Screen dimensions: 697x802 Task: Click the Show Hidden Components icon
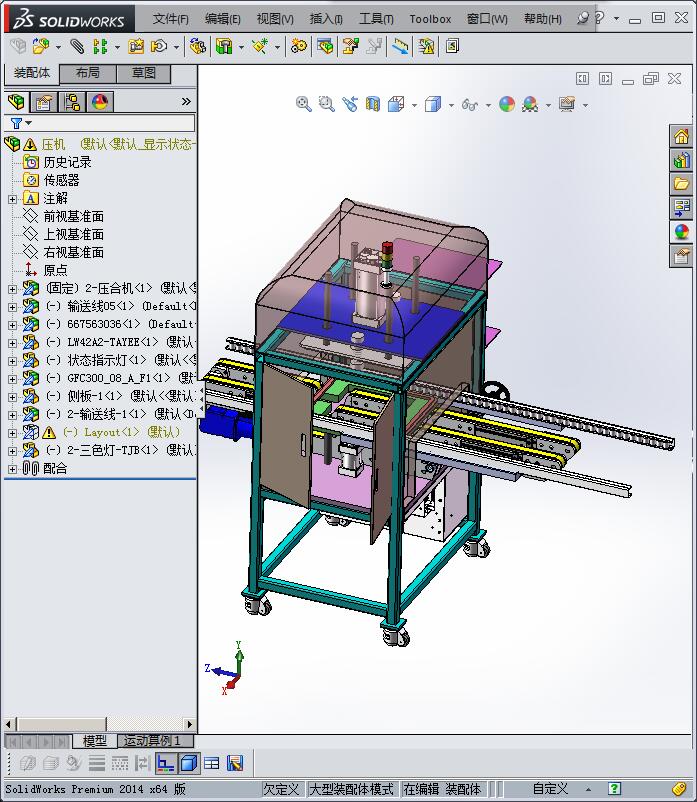tap(198, 47)
